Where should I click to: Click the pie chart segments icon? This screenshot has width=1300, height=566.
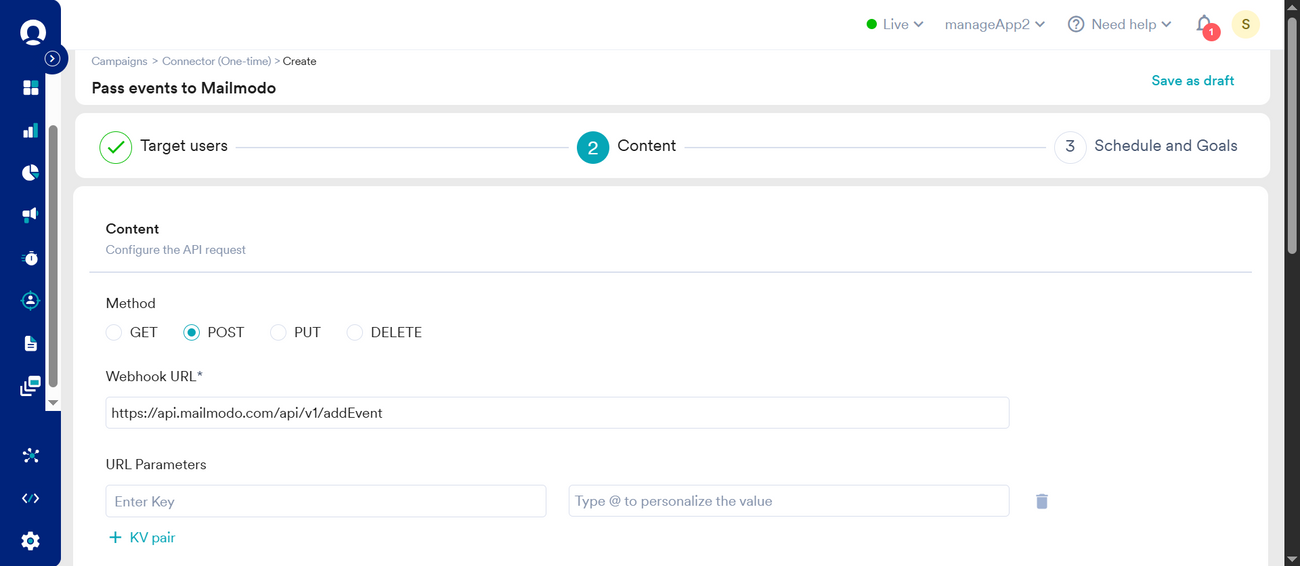pos(31,173)
